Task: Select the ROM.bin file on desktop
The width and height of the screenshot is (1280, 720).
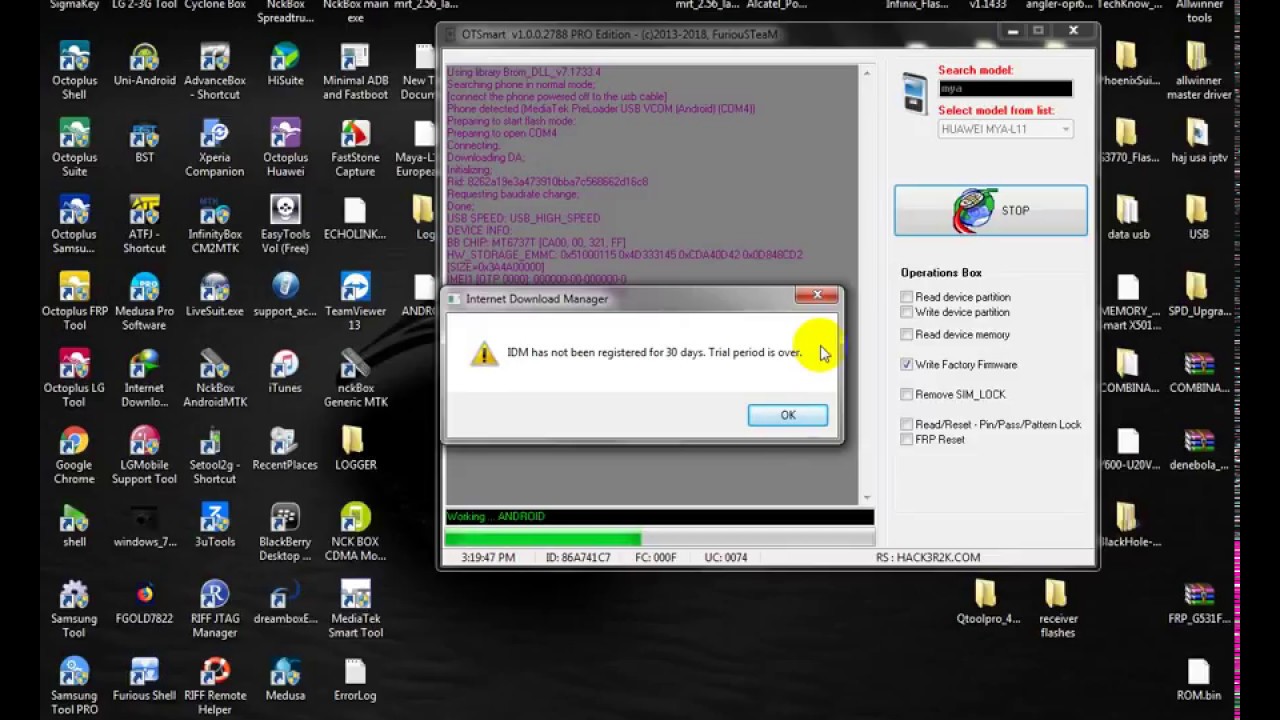Action: click(x=1198, y=680)
